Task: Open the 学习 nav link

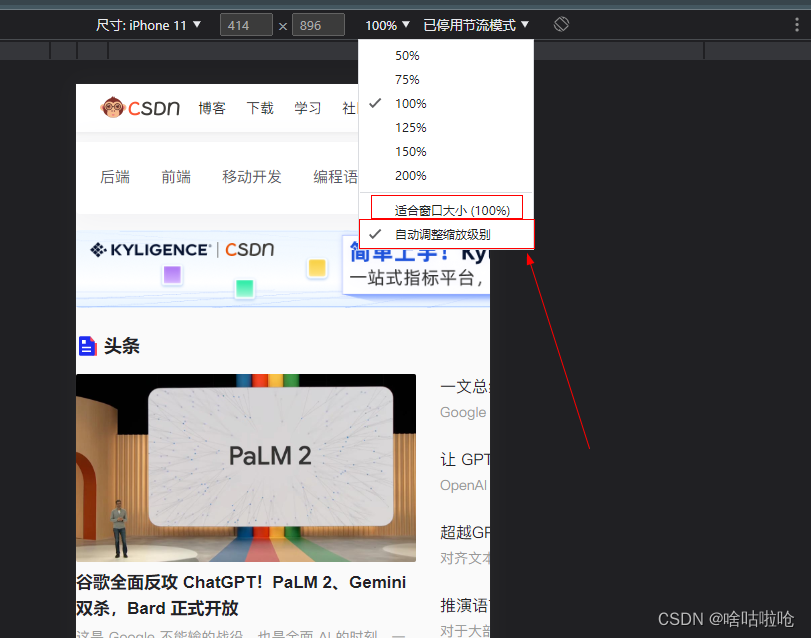Action: click(x=308, y=108)
